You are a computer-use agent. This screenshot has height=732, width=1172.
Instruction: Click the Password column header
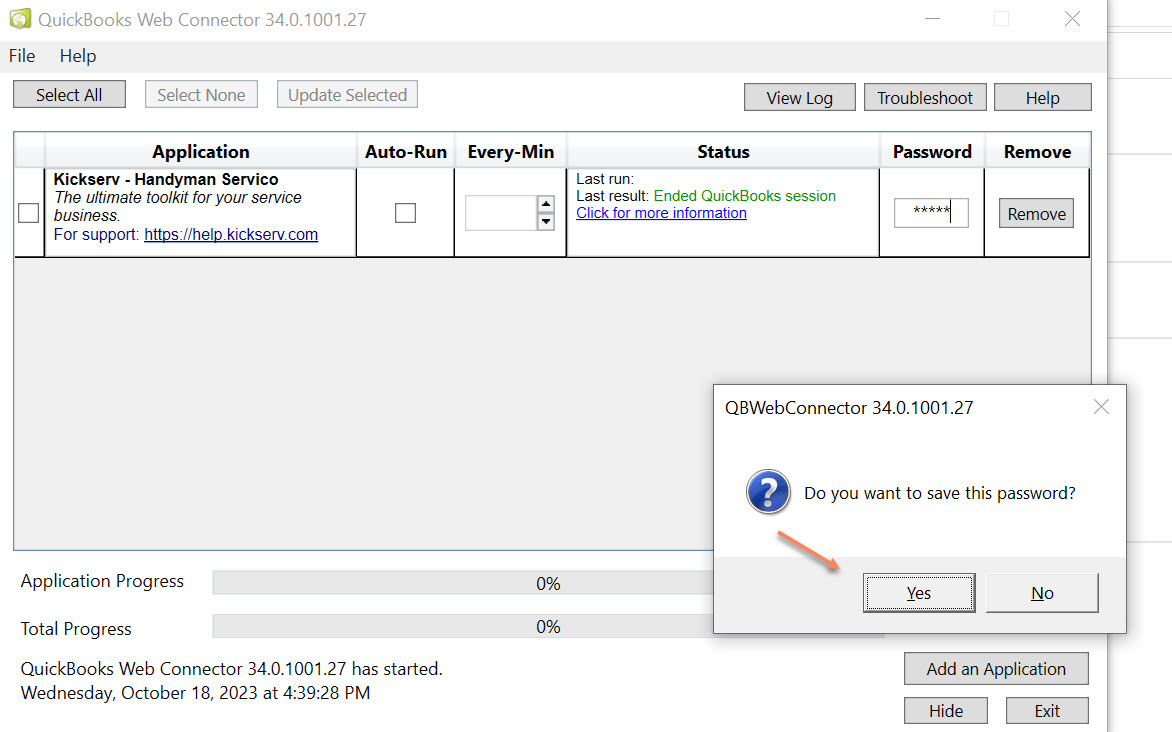pos(932,152)
